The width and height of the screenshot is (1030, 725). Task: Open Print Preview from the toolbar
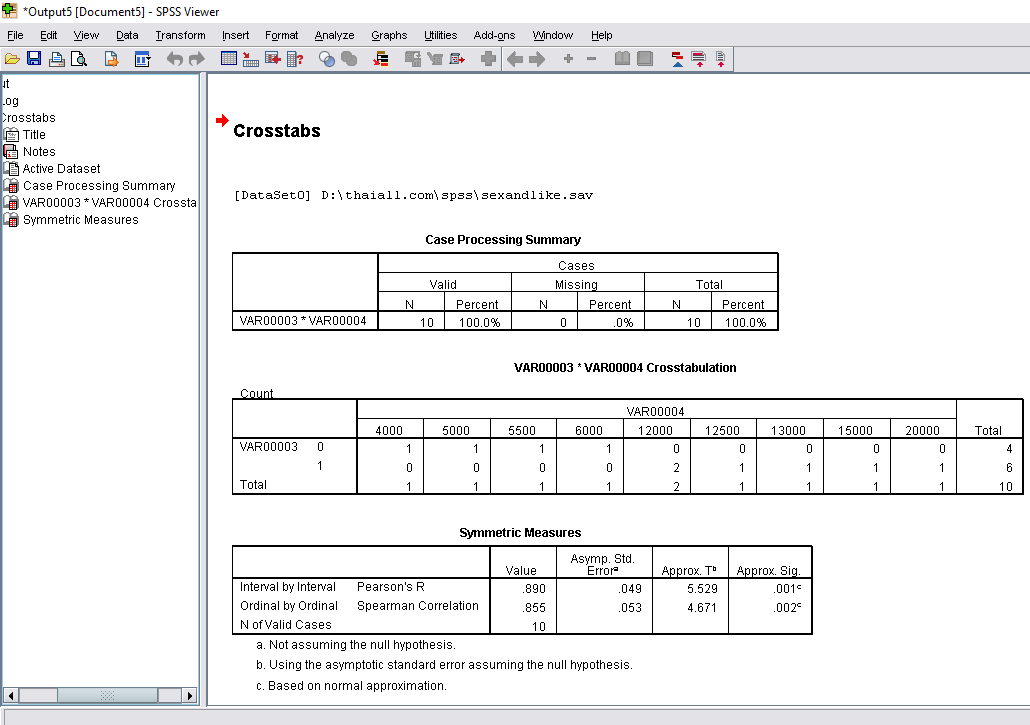(78, 59)
